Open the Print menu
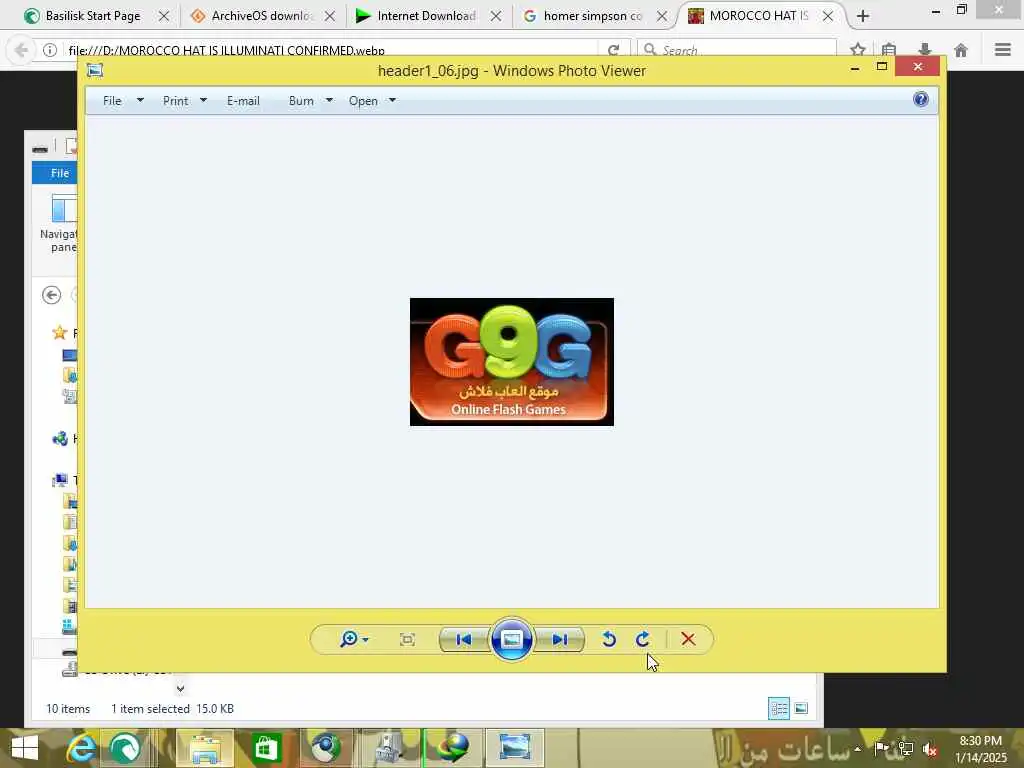Viewport: 1024px width, 768px height. pos(176,101)
